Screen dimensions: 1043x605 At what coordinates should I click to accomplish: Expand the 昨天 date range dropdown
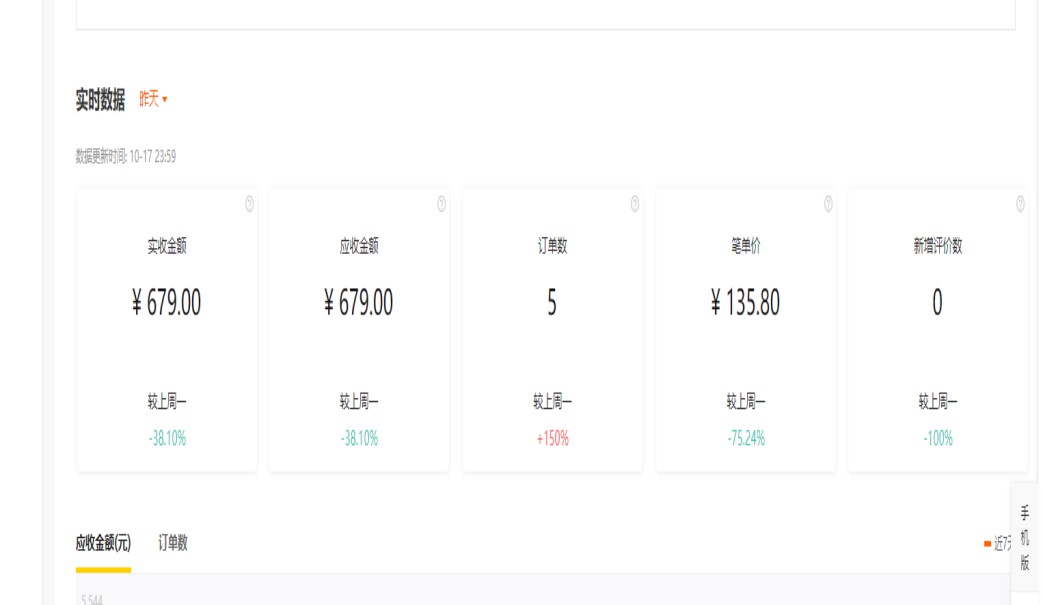(x=153, y=99)
